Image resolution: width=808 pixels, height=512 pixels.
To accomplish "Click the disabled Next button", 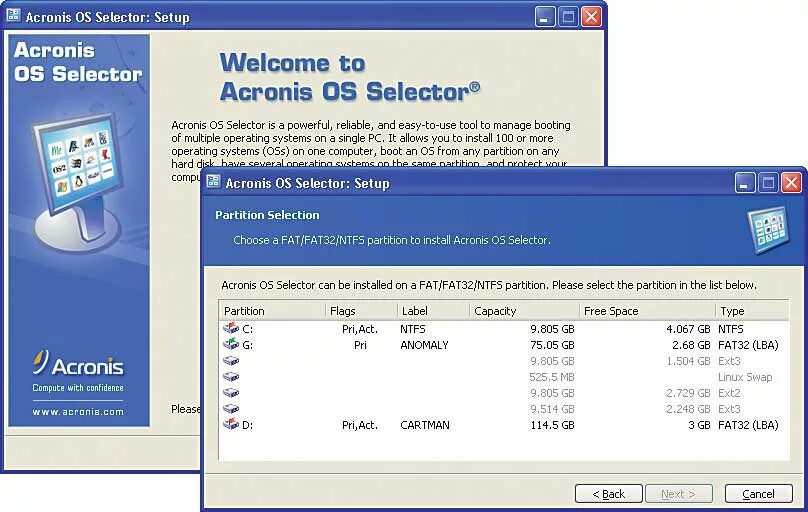I will [x=678, y=493].
